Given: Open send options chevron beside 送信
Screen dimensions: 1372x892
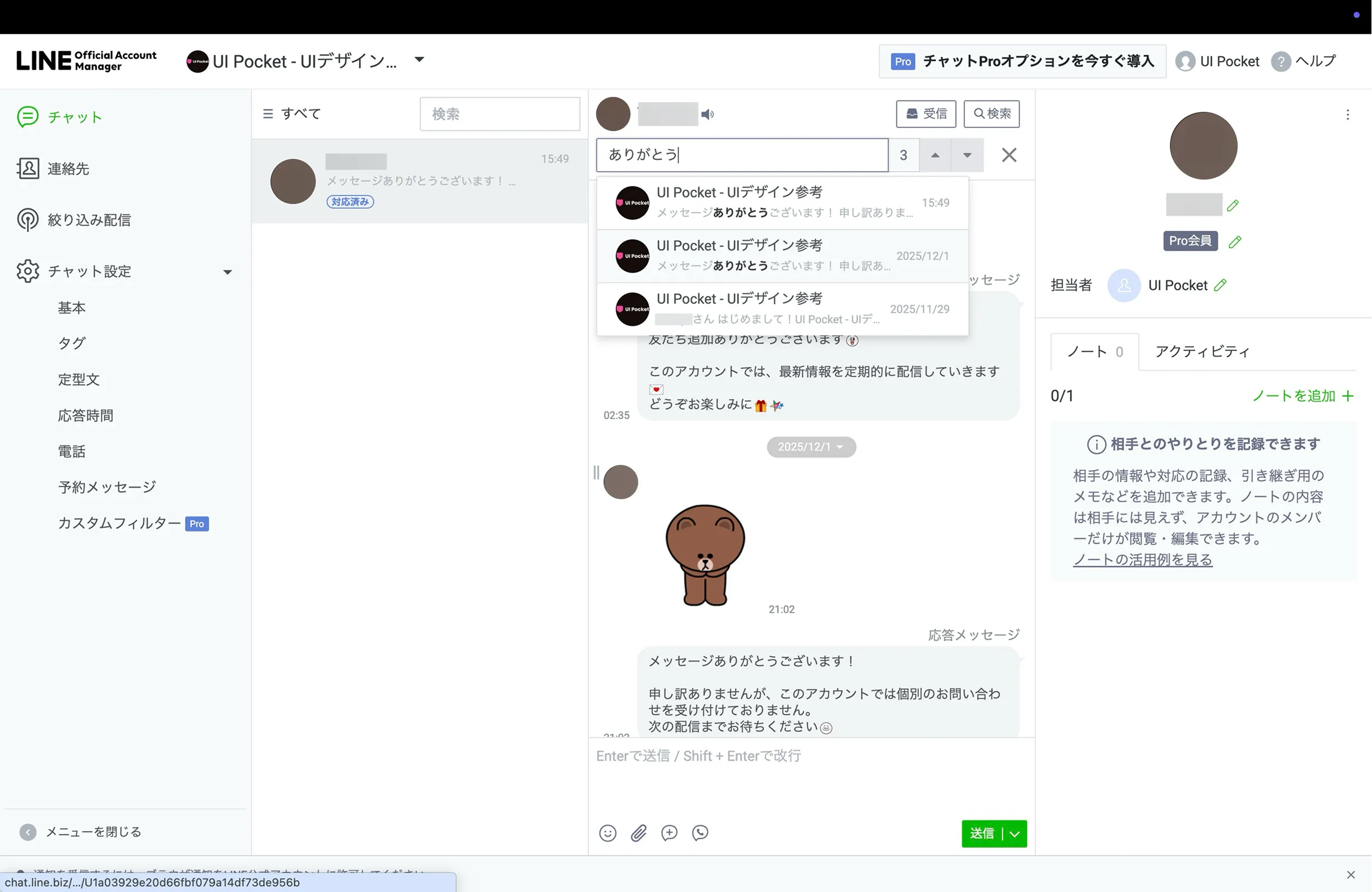Looking at the screenshot, I should (x=1016, y=834).
